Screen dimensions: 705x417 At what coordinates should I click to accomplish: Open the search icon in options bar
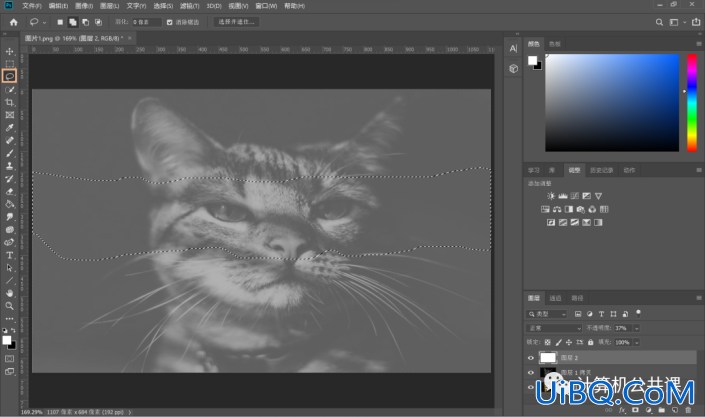point(659,22)
